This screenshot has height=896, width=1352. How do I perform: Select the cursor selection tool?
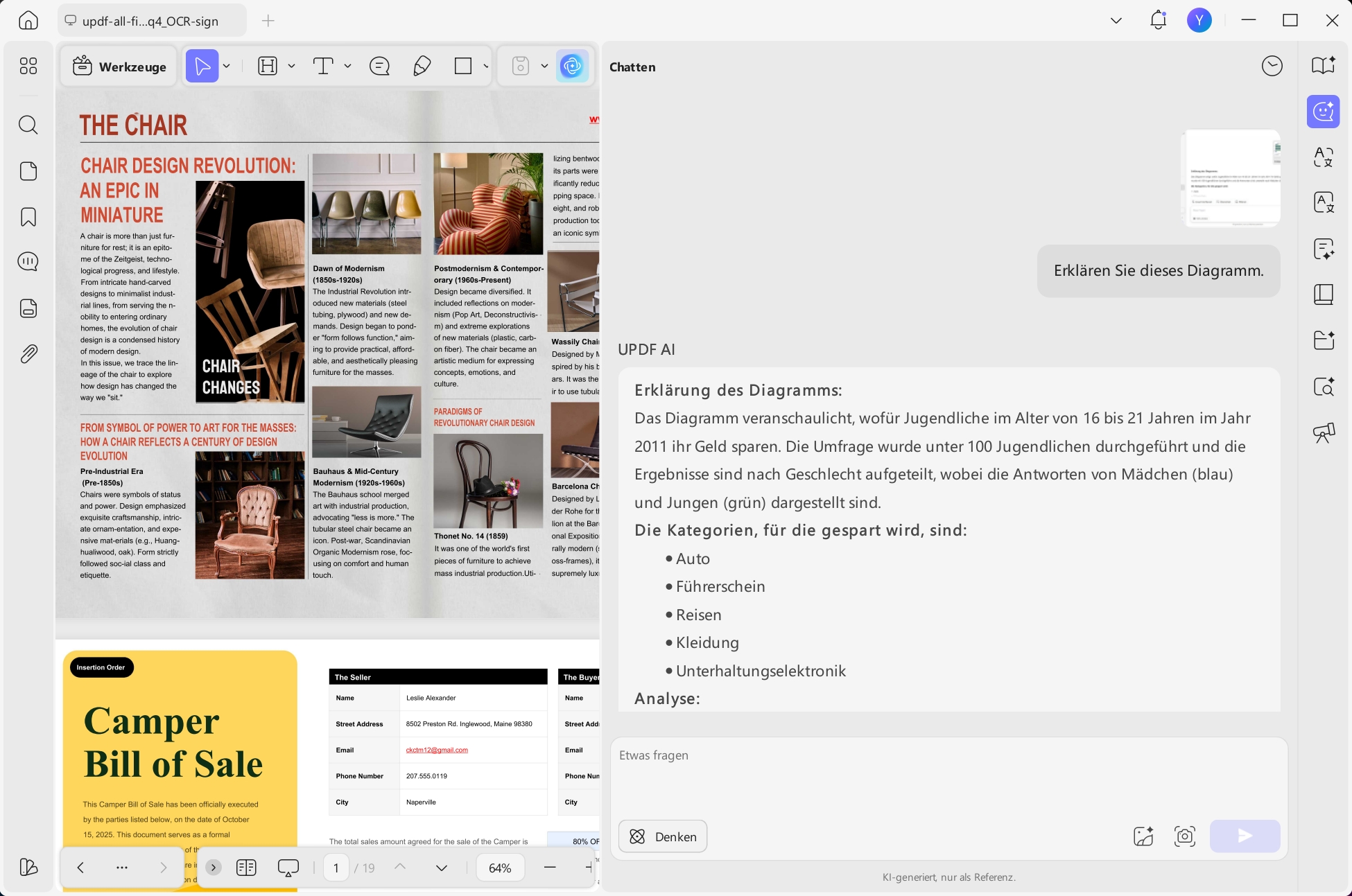click(202, 66)
